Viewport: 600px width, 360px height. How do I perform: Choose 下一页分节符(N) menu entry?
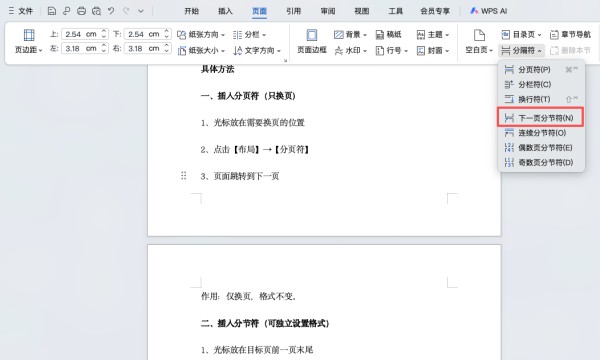click(x=541, y=118)
